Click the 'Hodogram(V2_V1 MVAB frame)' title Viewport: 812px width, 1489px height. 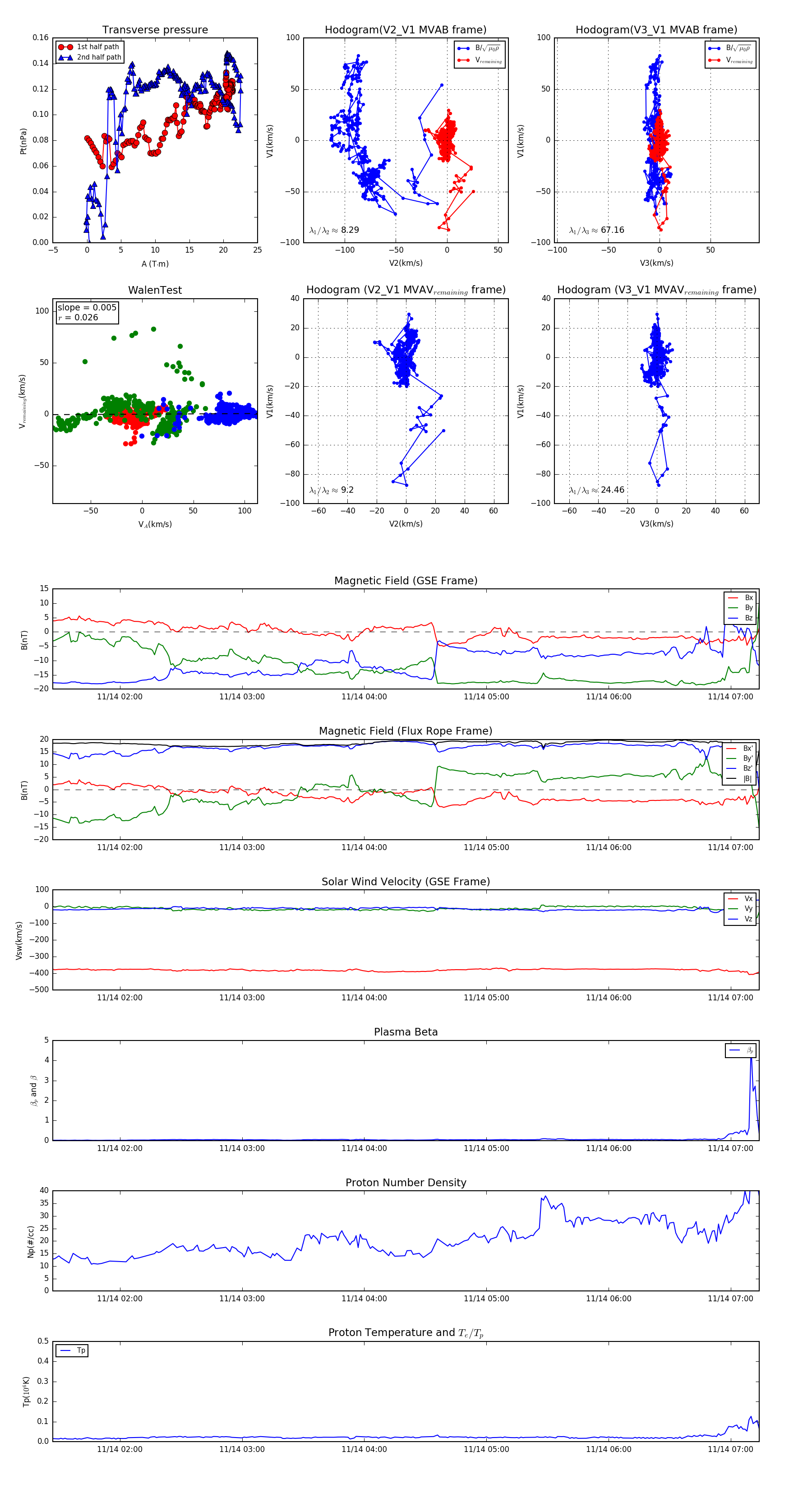click(x=406, y=30)
